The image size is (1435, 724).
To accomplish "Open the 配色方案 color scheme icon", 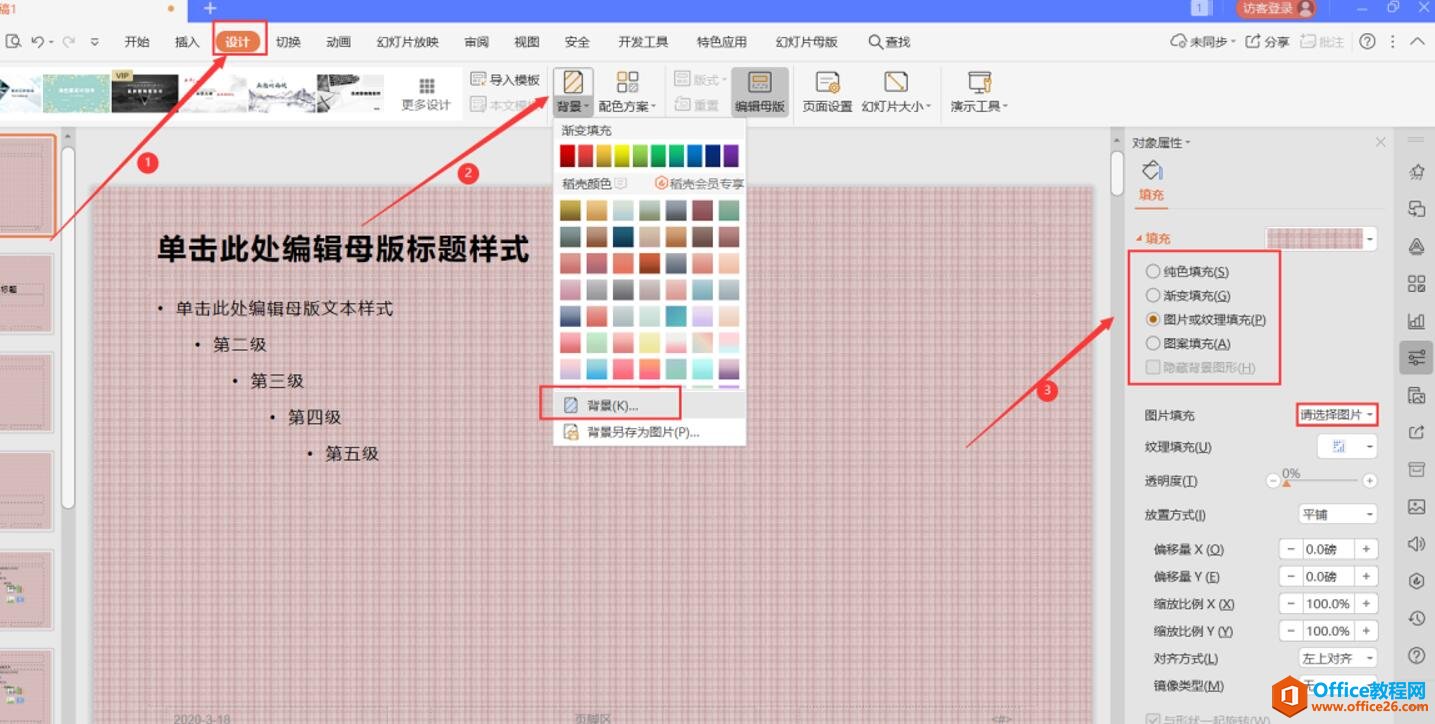I will tap(627, 83).
